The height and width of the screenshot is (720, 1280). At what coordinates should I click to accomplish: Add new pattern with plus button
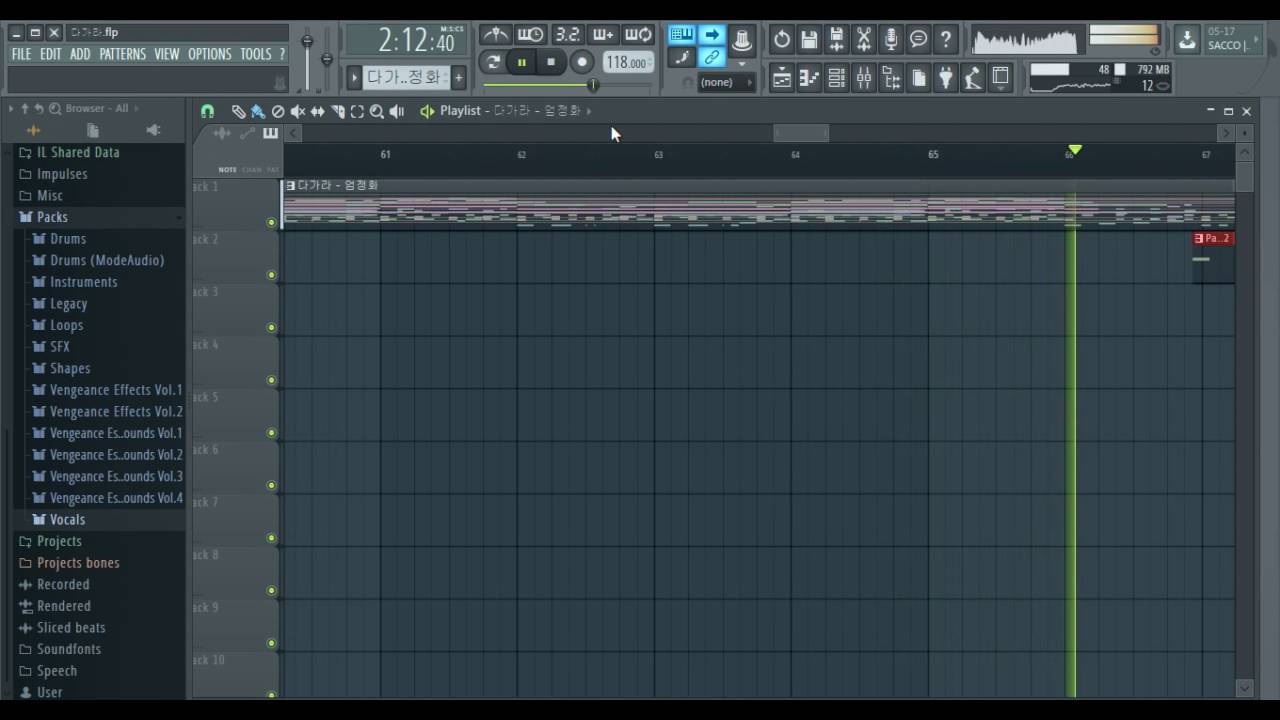[459, 77]
